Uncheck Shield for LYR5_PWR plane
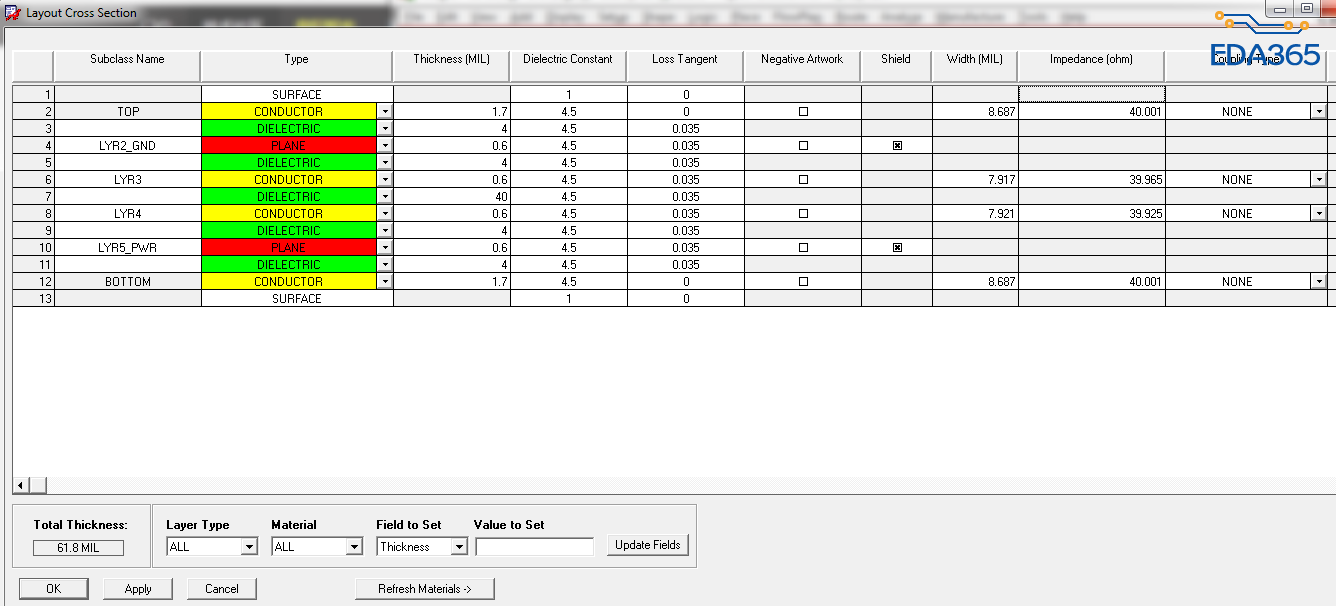The image size is (1336, 606). [x=897, y=248]
